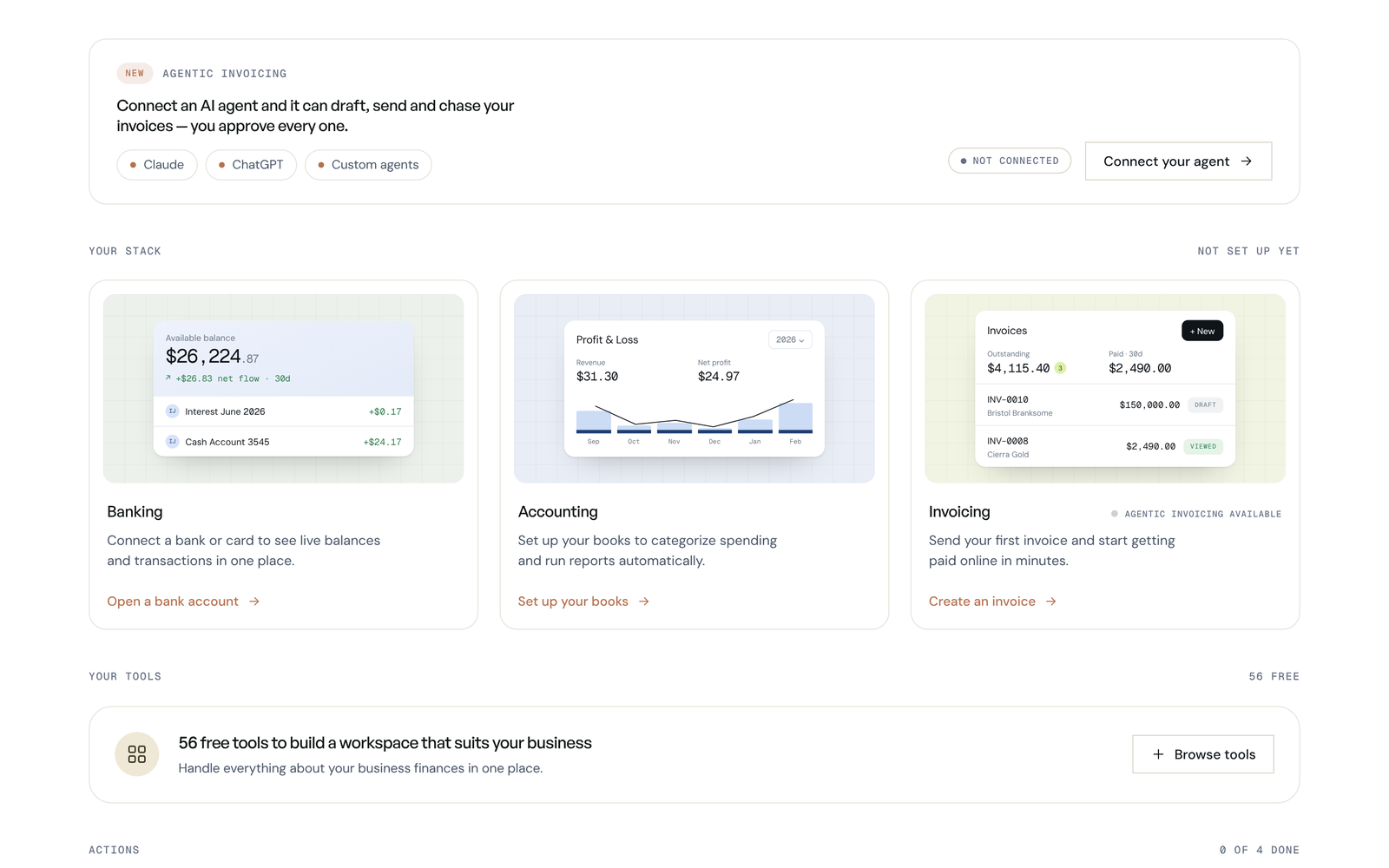Click the VIEWED status tag

pyautogui.click(x=1203, y=447)
